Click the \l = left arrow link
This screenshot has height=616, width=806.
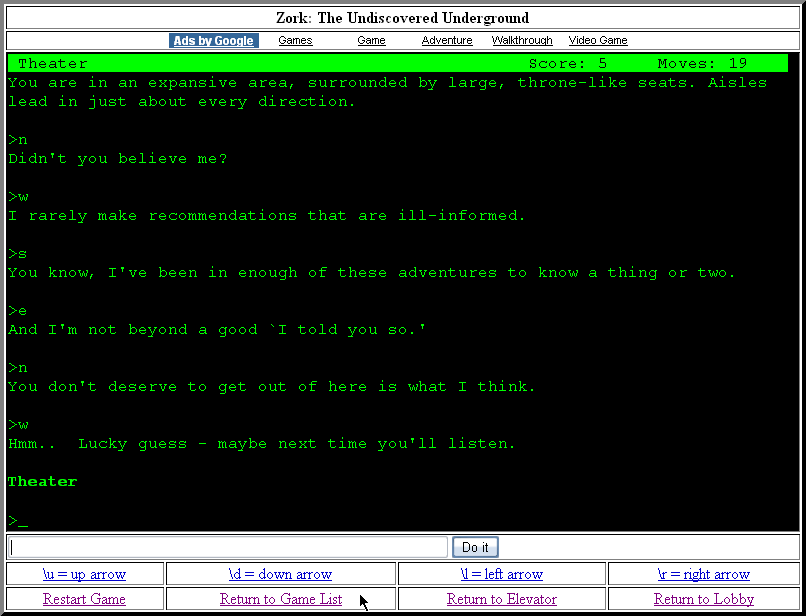pyautogui.click(x=502, y=574)
